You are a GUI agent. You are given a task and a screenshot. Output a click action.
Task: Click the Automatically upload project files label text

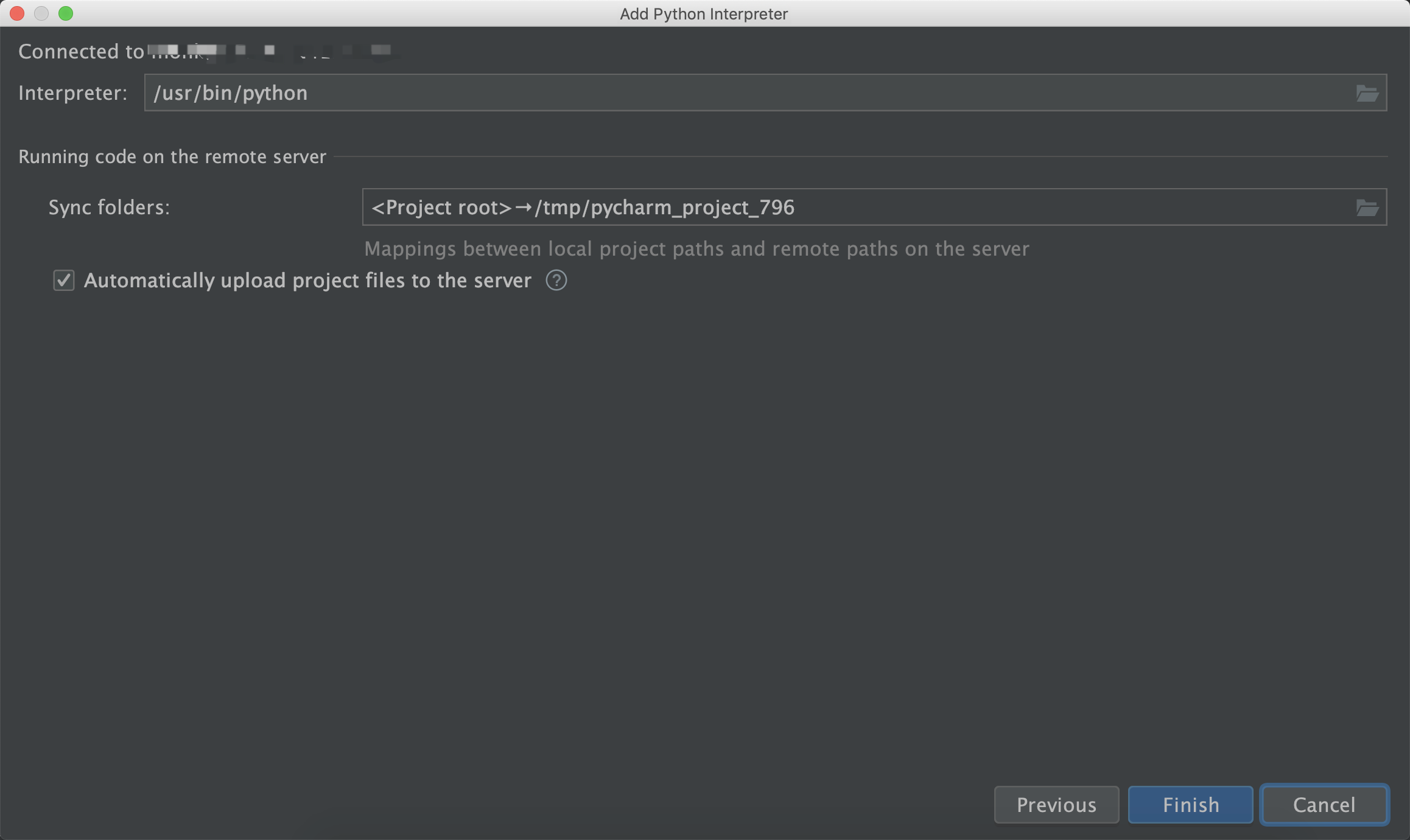pos(307,281)
